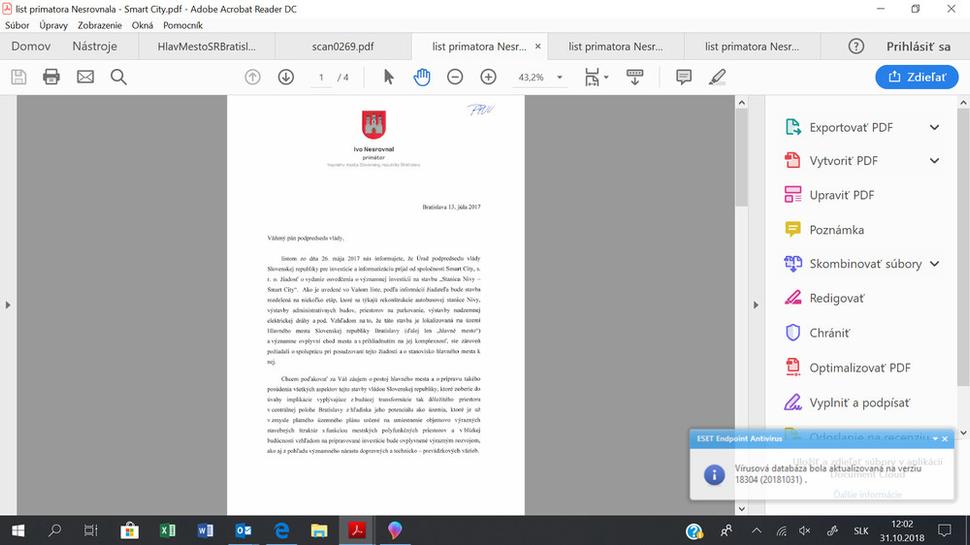970x545 pixels.
Task: Click the tools pane scrollbar thumb
Action: click(963, 247)
